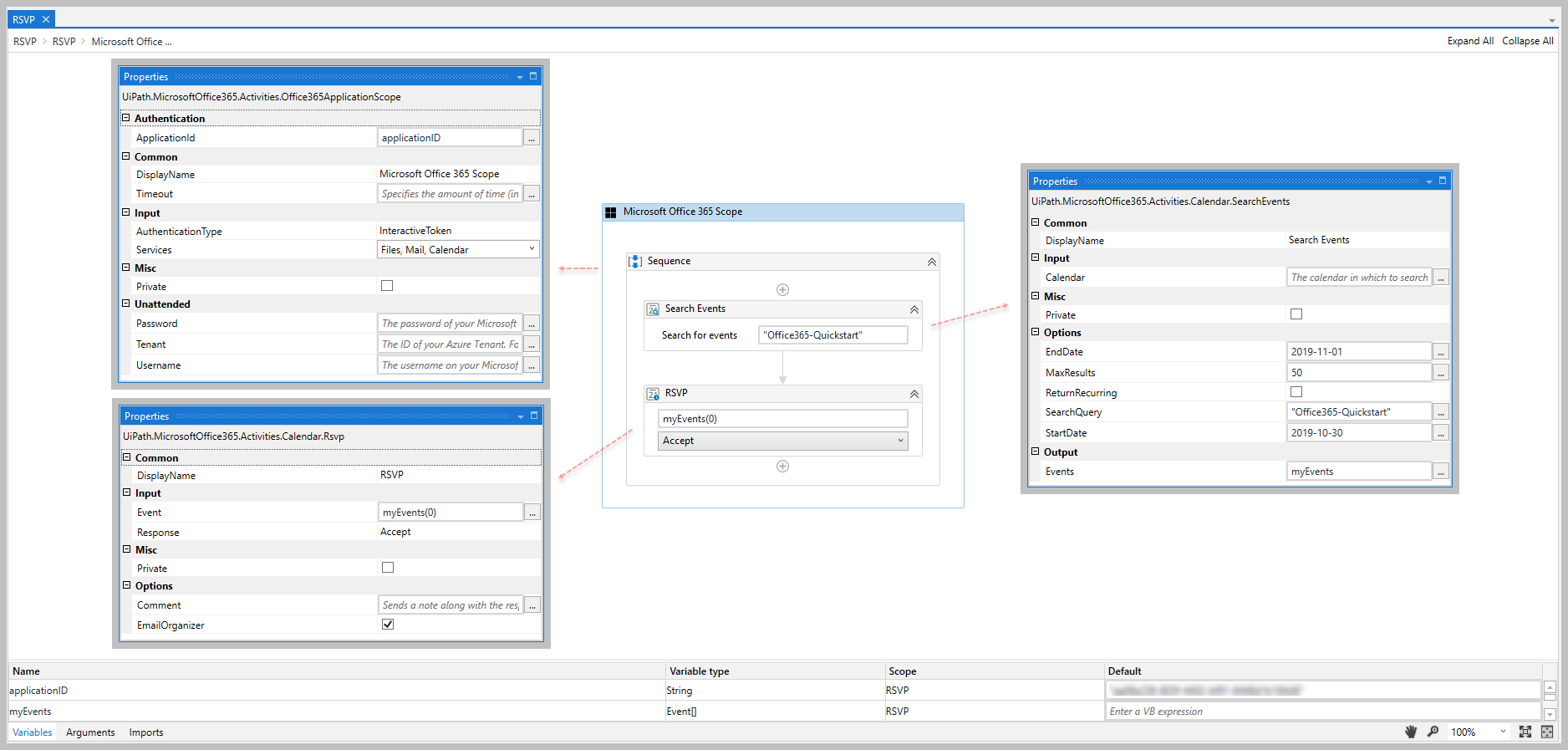The width and height of the screenshot is (1568, 750).
Task: Click the RSVP activity icon
Action: click(653, 394)
